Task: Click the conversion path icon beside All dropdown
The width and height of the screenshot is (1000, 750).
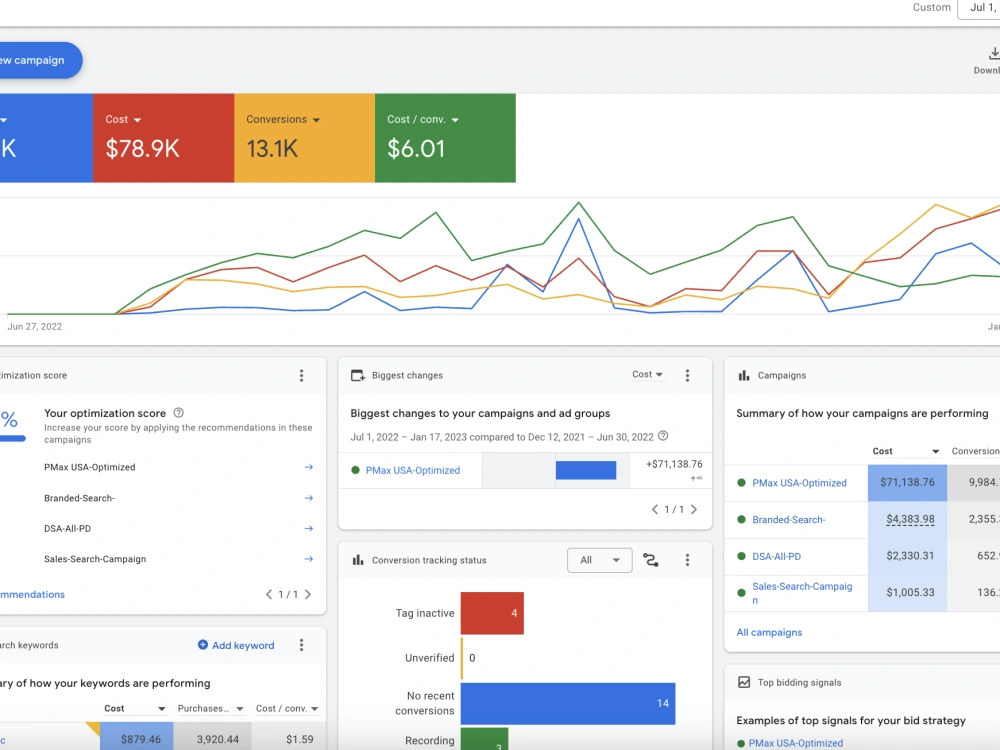Action: (651, 560)
